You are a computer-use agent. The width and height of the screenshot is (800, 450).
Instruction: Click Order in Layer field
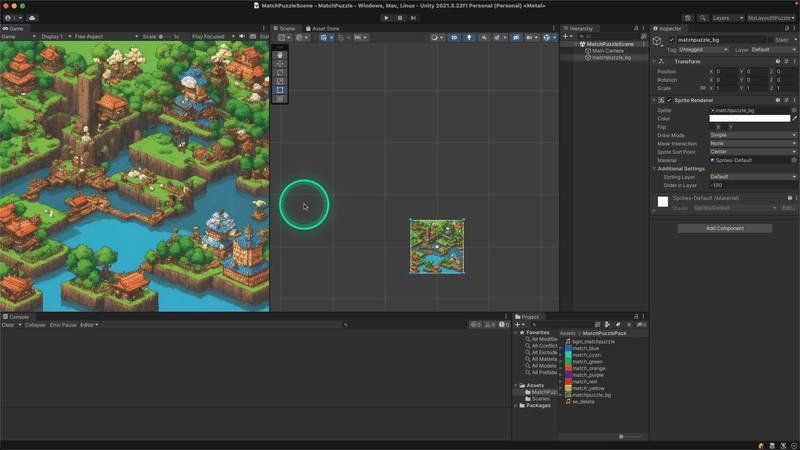click(753, 185)
